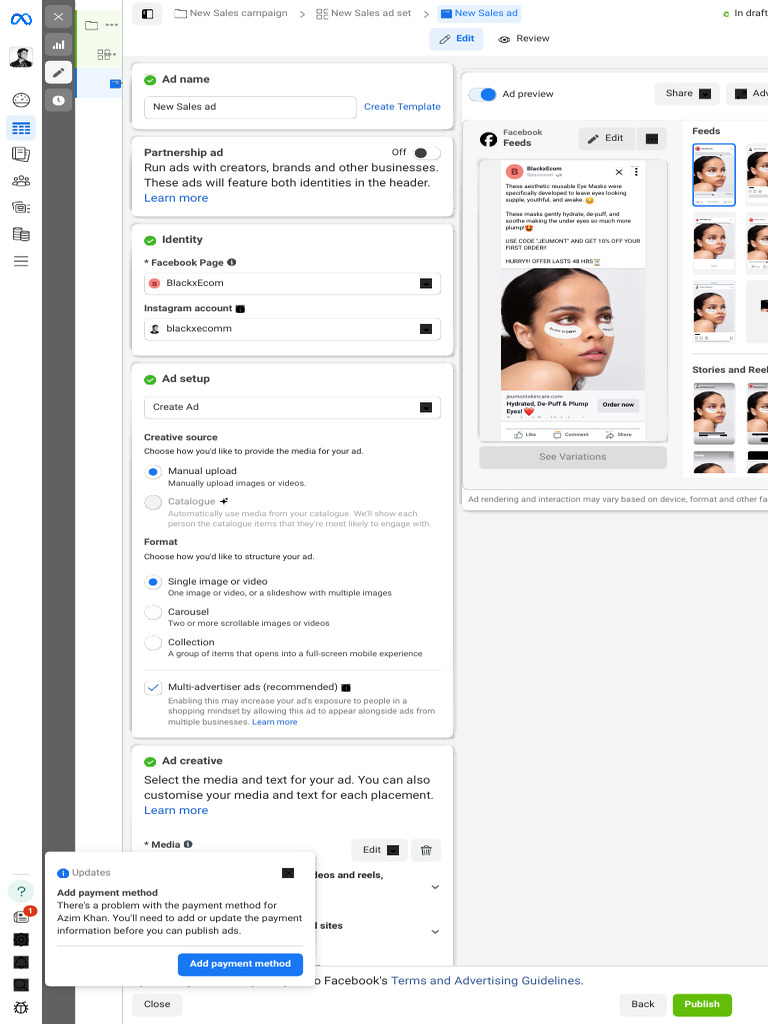The width and height of the screenshot is (768, 1024).
Task: Click Edit button on Facebook Feeds preview
Action: tap(607, 138)
